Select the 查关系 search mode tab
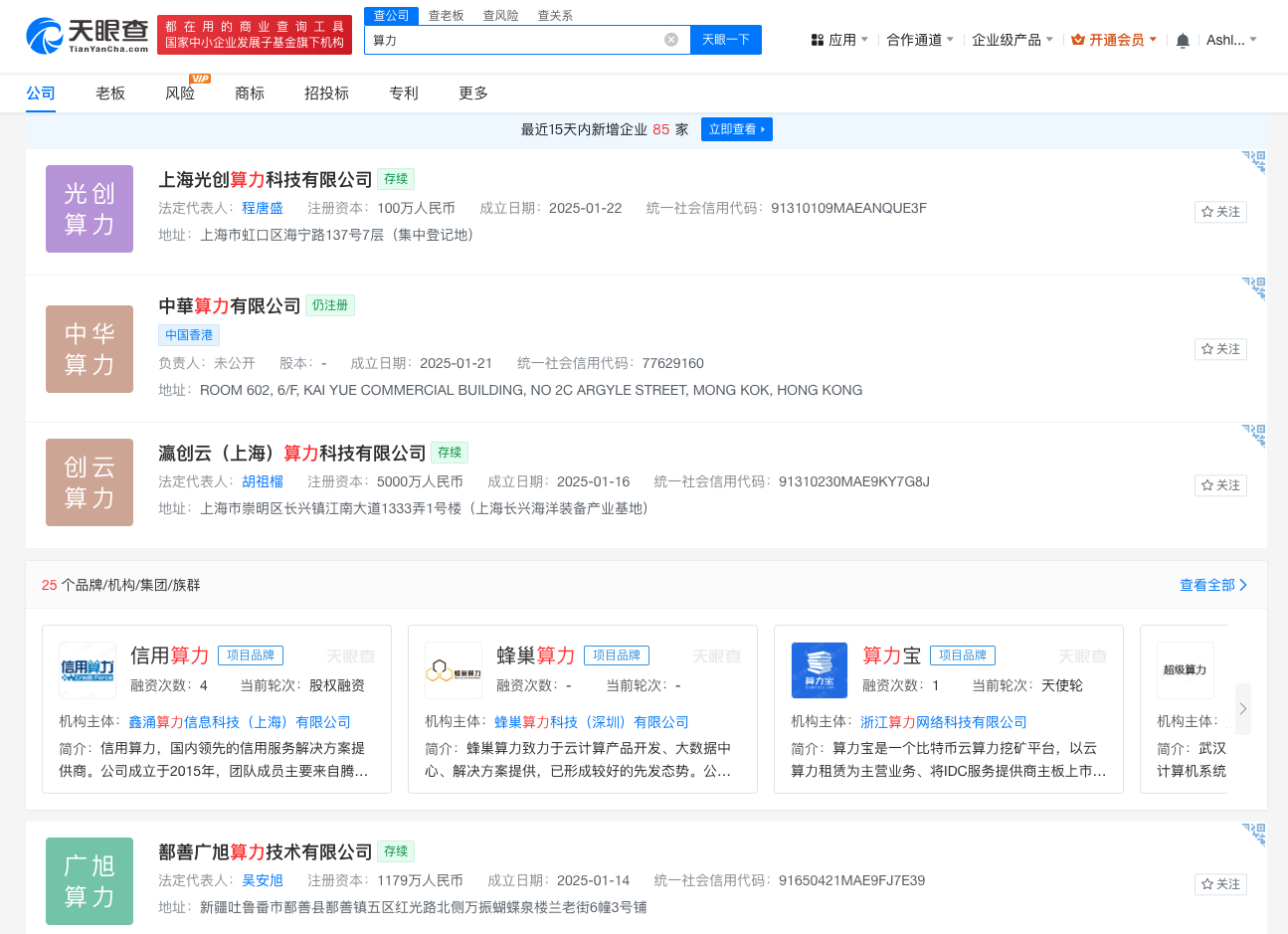Screen dimensions: 1288x934 [x=555, y=16]
